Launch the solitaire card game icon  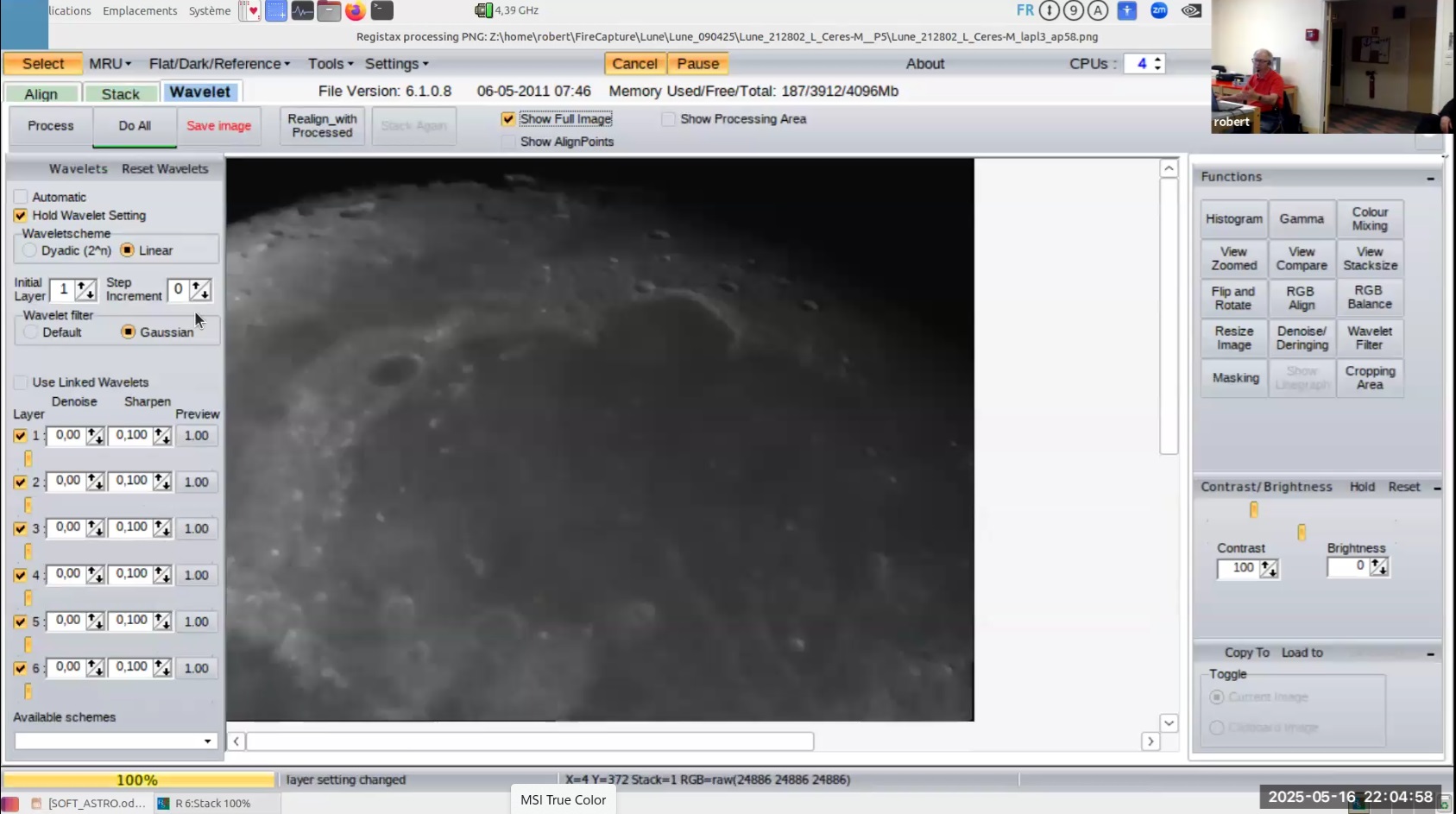(x=249, y=11)
